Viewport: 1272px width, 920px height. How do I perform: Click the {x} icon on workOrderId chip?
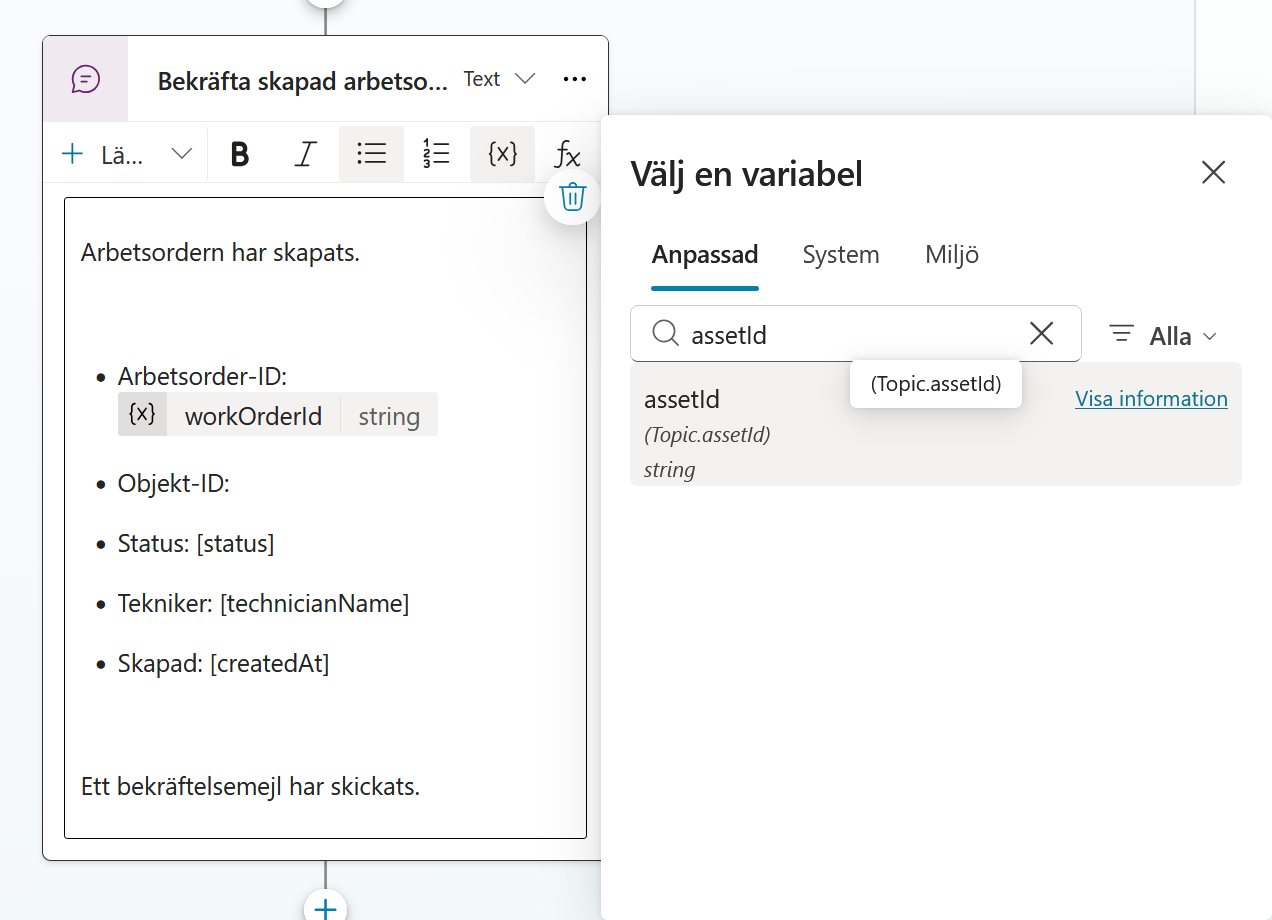point(142,414)
